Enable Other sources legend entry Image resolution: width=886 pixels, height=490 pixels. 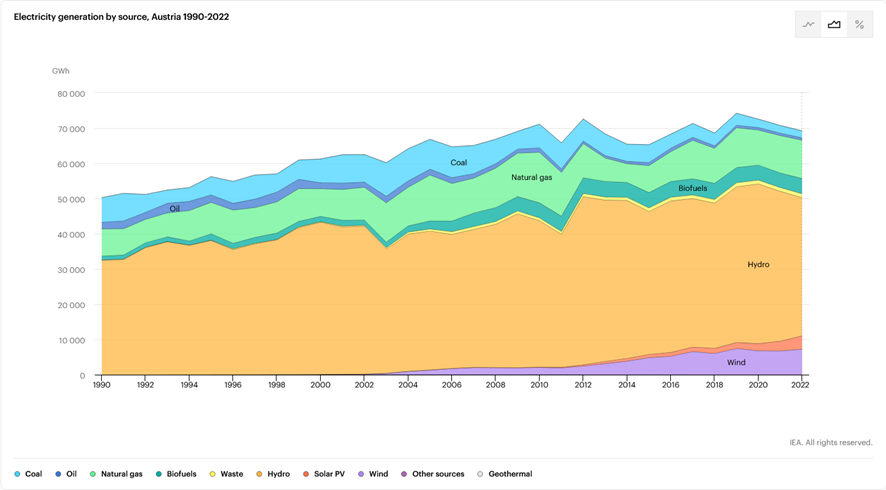click(434, 474)
